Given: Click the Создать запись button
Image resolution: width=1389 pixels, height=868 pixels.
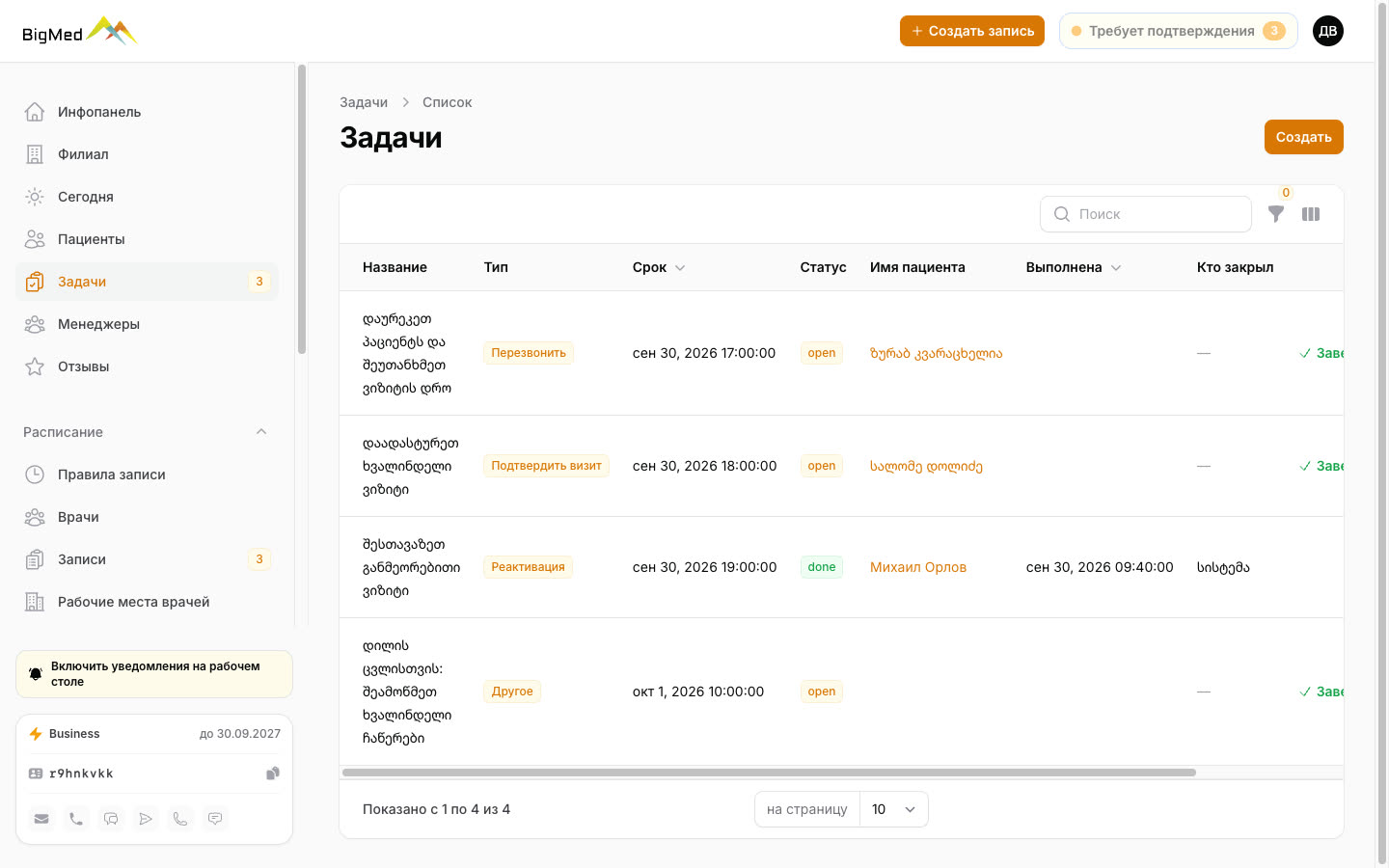Looking at the screenshot, I should tap(972, 31).
